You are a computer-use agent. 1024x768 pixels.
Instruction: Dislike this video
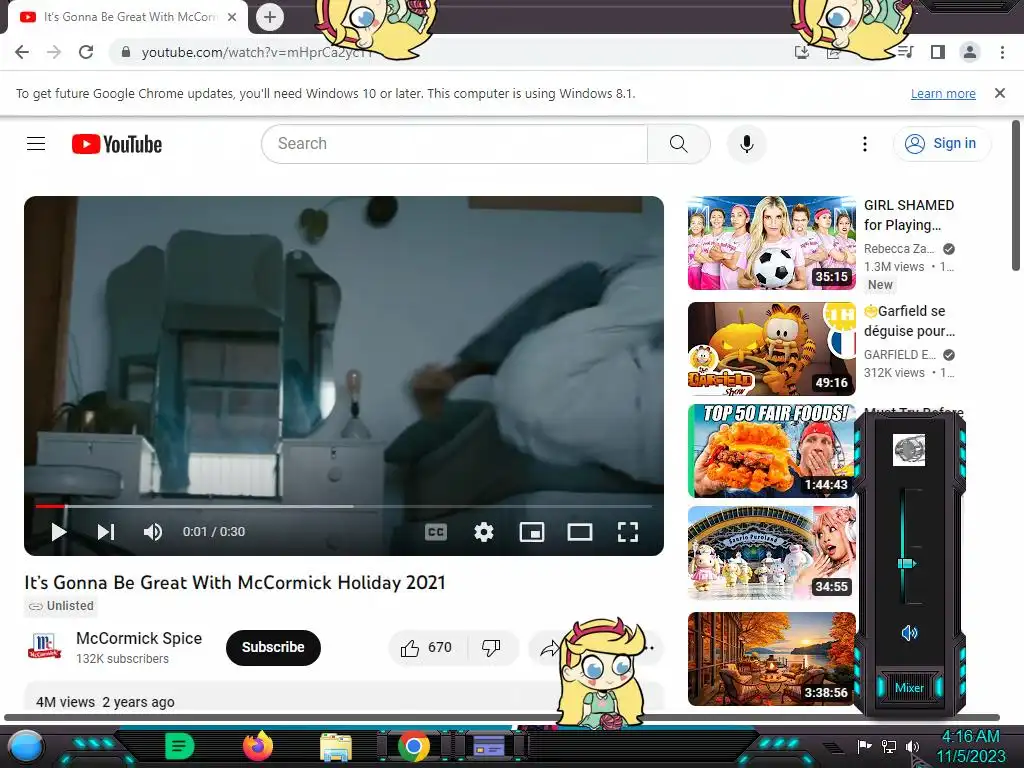click(491, 647)
